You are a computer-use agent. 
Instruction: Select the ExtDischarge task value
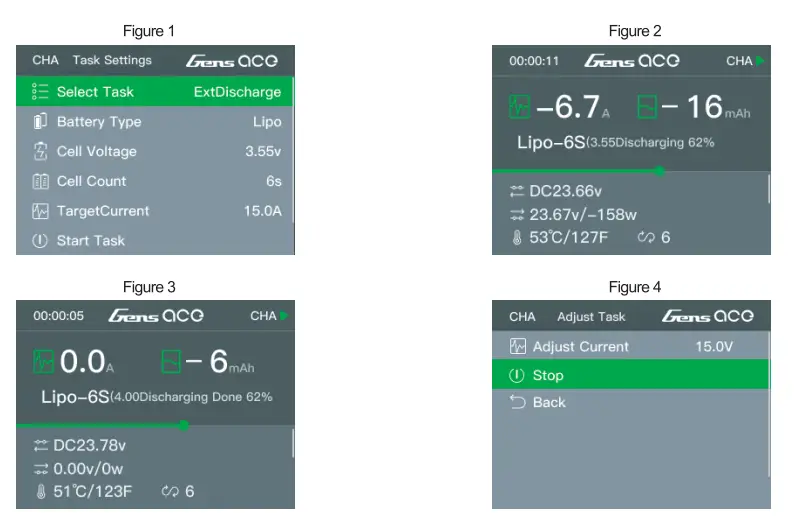tap(237, 92)
